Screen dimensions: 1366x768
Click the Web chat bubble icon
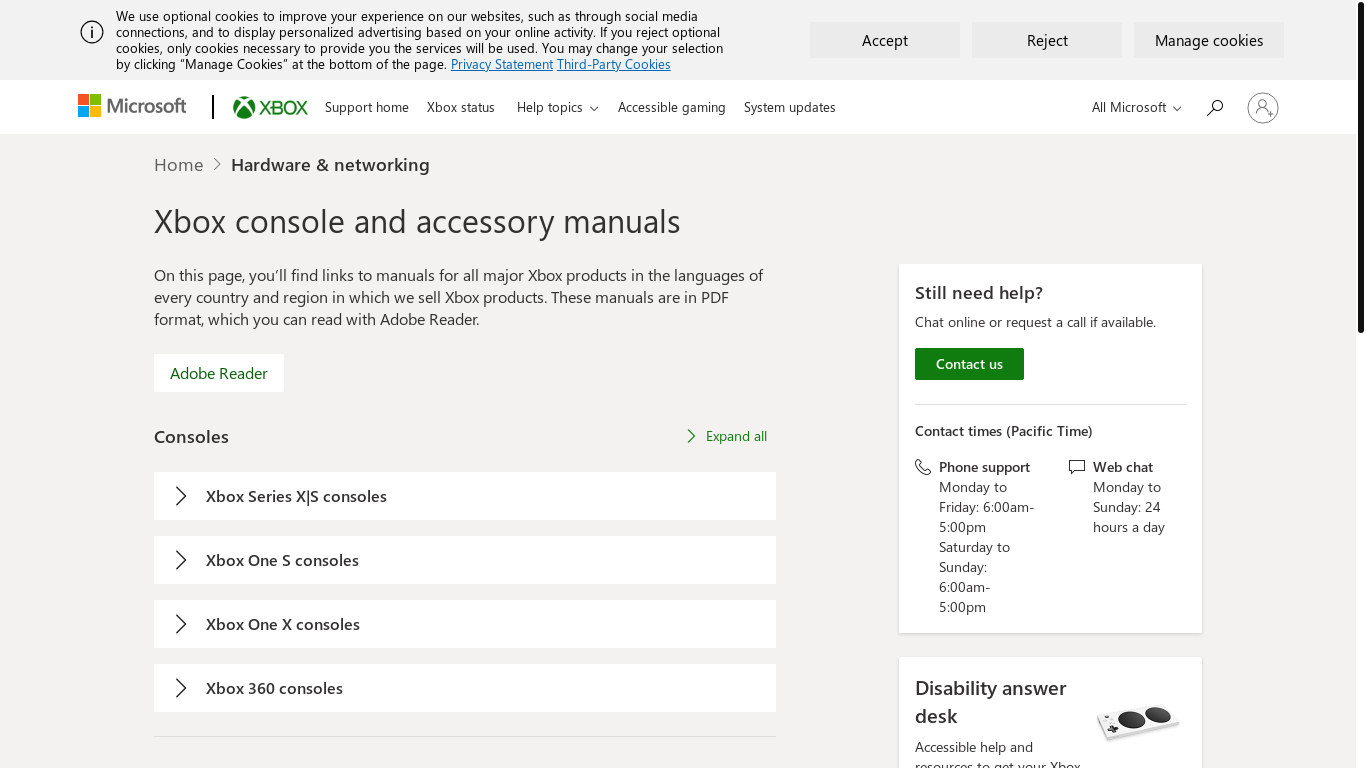click(x=1077, y=467)
